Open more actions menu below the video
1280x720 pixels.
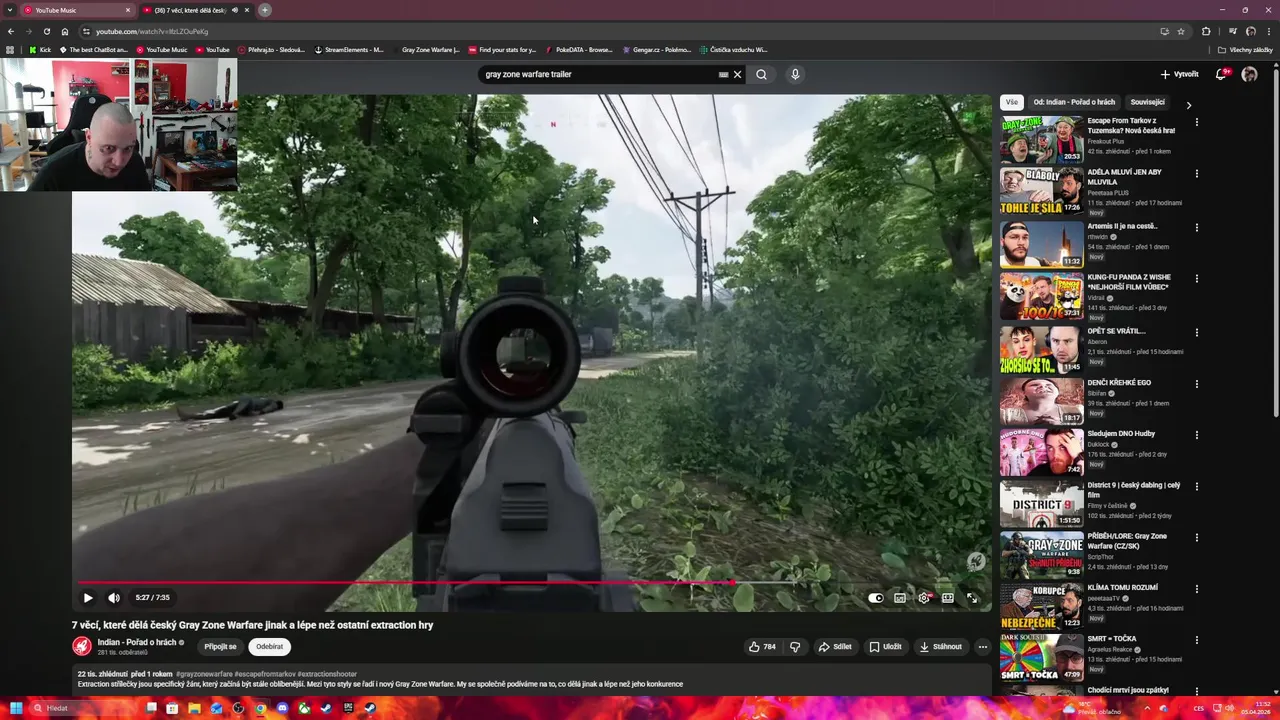click(983, 647)
